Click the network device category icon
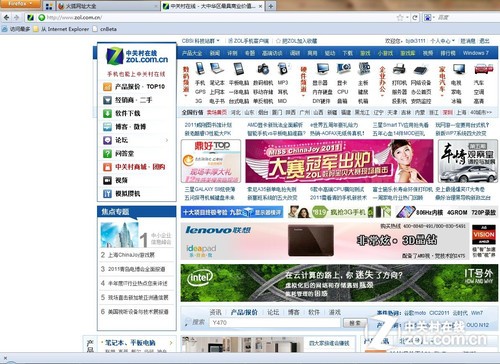The width and height of the screenshot is (500, 364). coord(421,70)
